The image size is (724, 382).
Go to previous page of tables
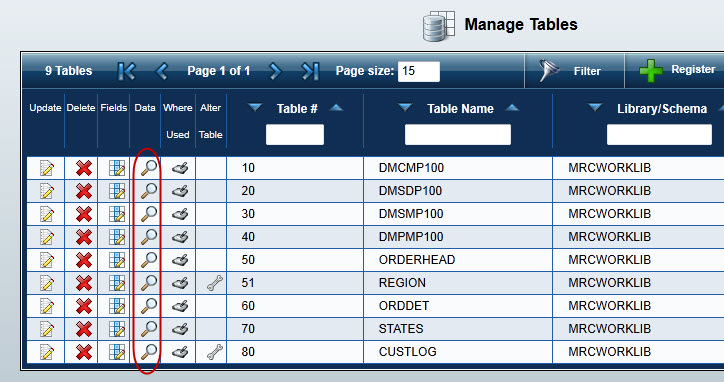pyautogui.click(x=162, y=71)
